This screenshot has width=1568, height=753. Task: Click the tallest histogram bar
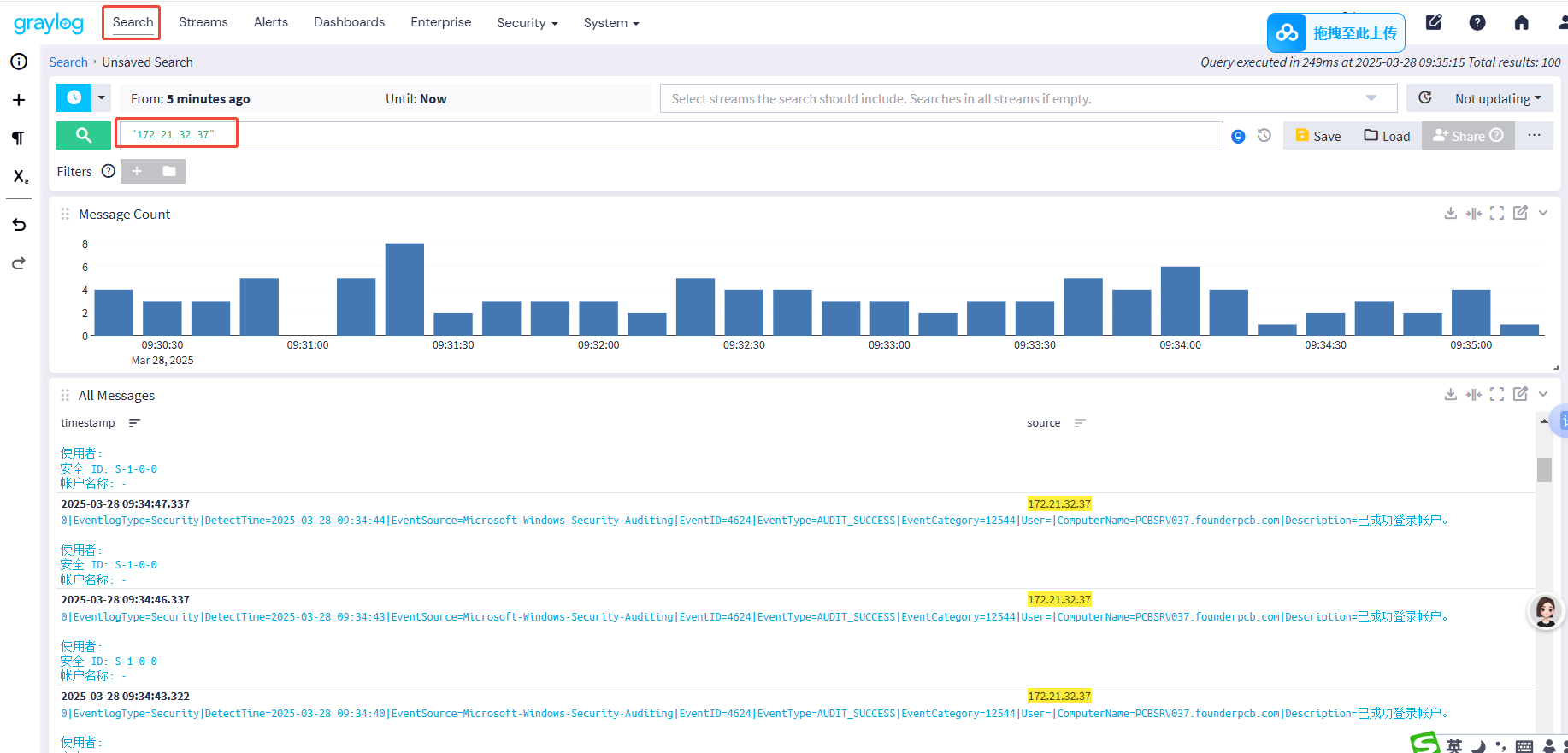404,289
